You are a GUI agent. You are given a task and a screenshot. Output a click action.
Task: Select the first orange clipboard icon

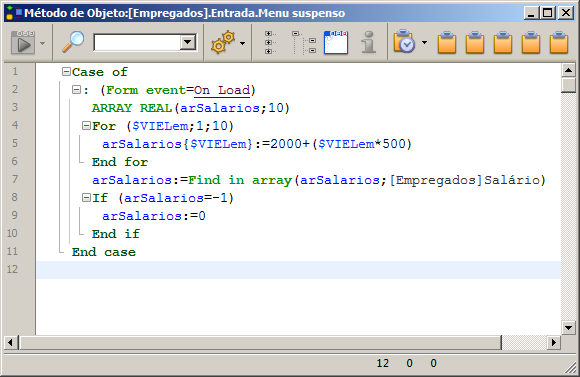point(447,43)
